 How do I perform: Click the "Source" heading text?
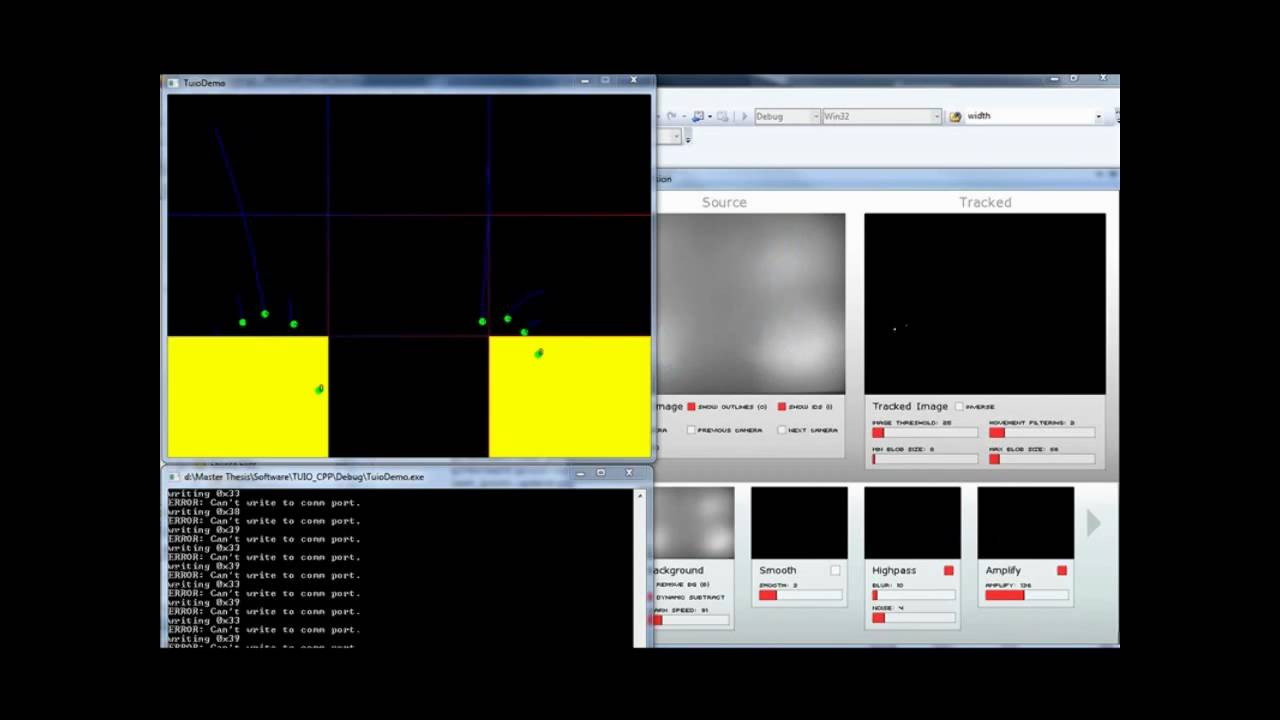(724, 202)
